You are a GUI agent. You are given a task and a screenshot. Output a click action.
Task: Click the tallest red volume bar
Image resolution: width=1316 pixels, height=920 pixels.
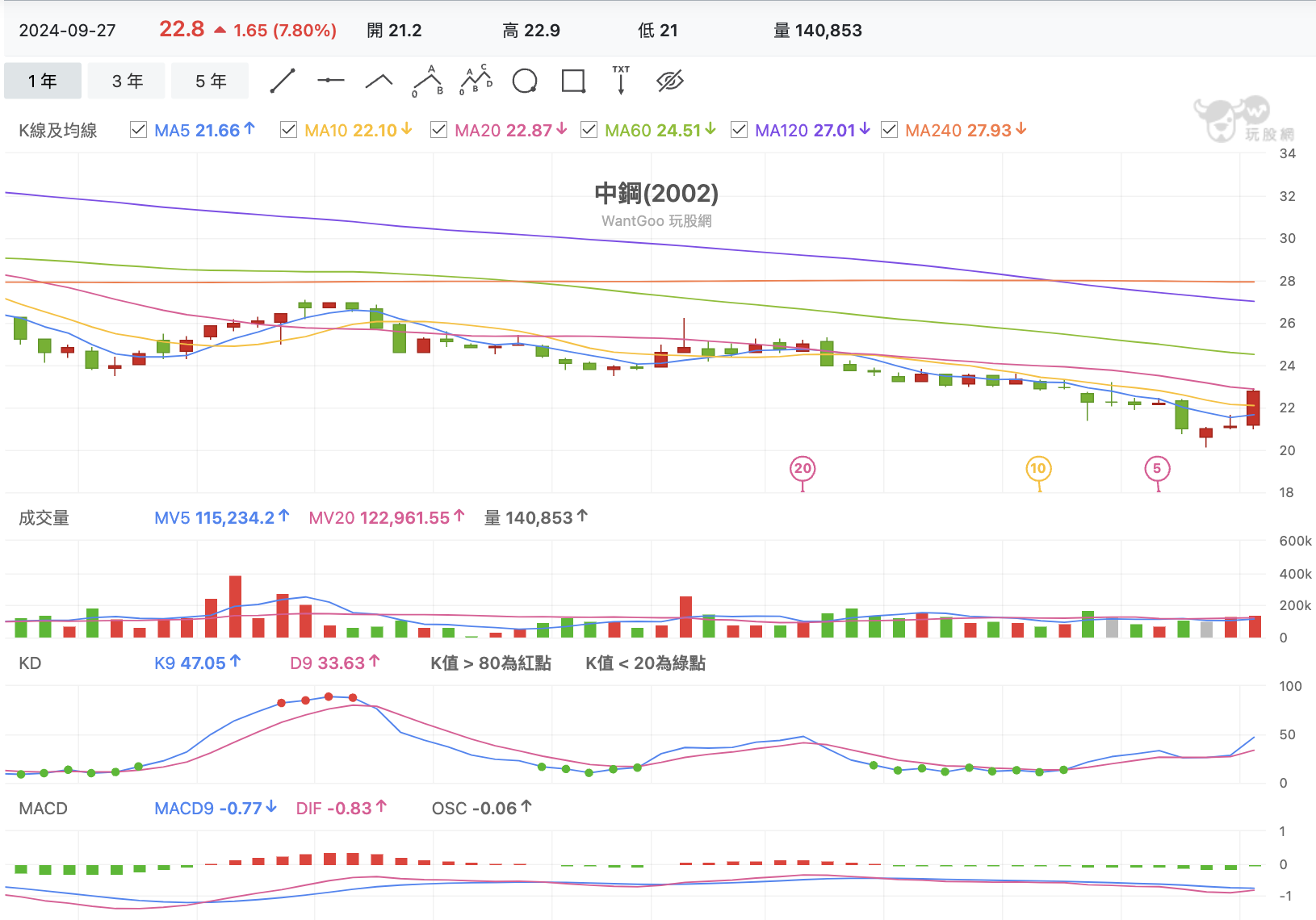point(235,607)
